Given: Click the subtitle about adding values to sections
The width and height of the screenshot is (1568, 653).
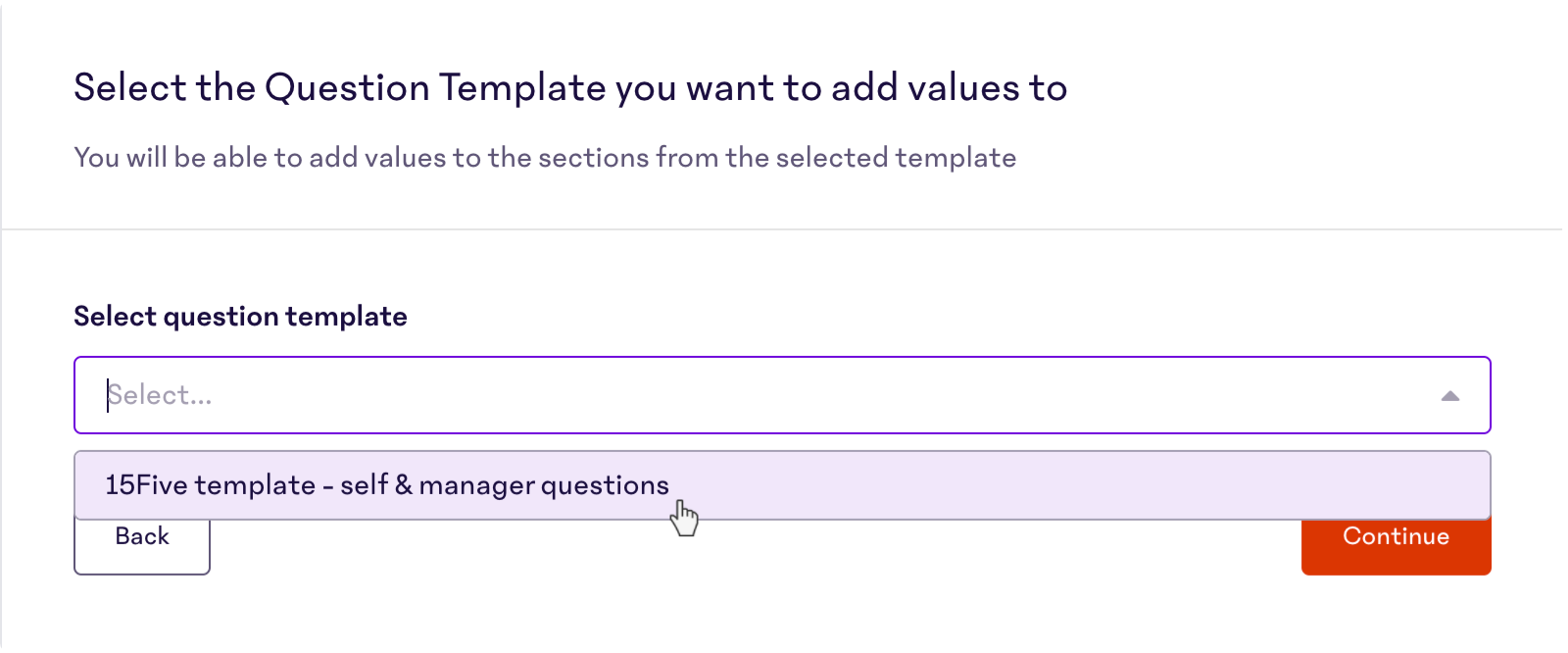Looking at the screenshot, I should click(544, 157).
